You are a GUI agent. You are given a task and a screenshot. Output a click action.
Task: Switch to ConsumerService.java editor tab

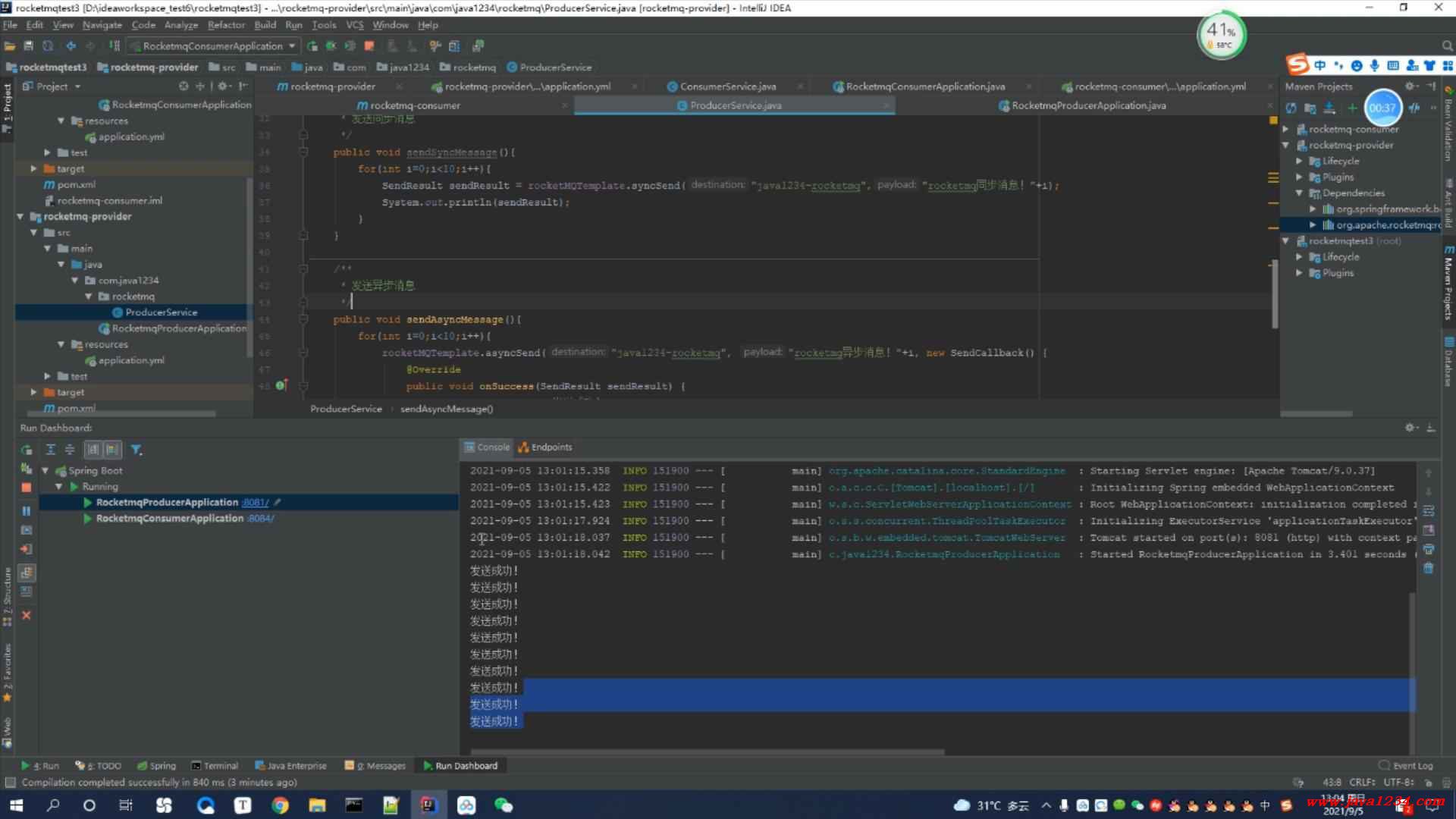click(x=727, y=86)
